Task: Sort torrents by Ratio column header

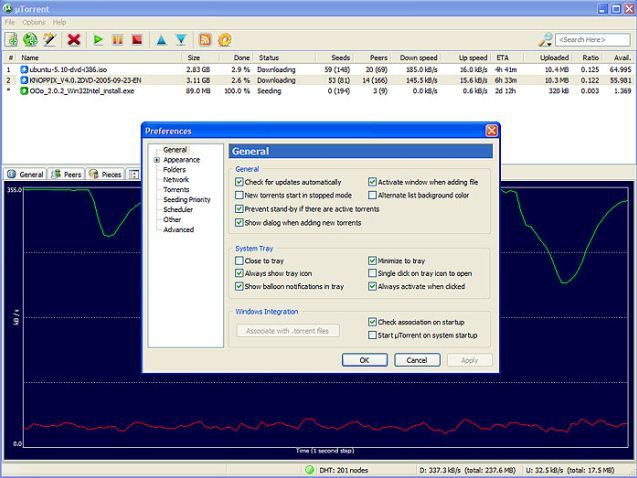Action: (588, 58)
